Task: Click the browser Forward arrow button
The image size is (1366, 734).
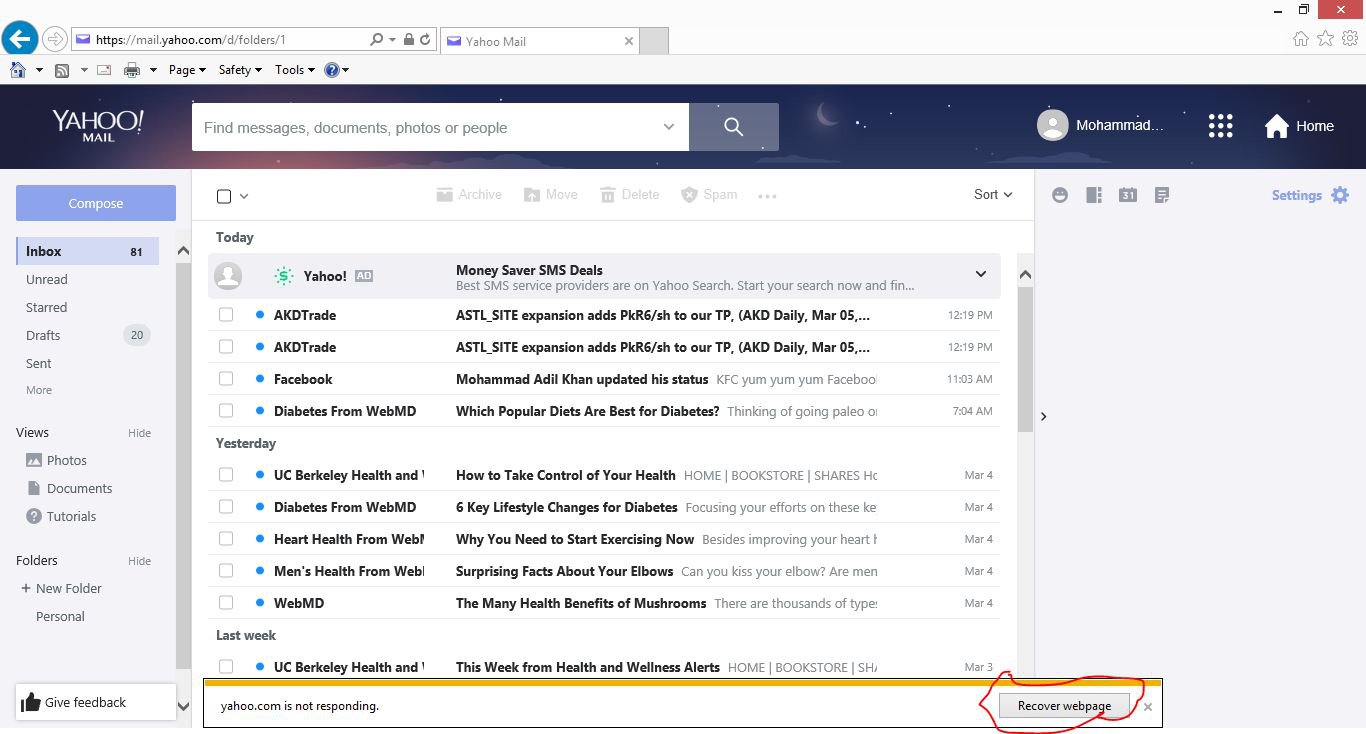Action: tap(55, 40)
